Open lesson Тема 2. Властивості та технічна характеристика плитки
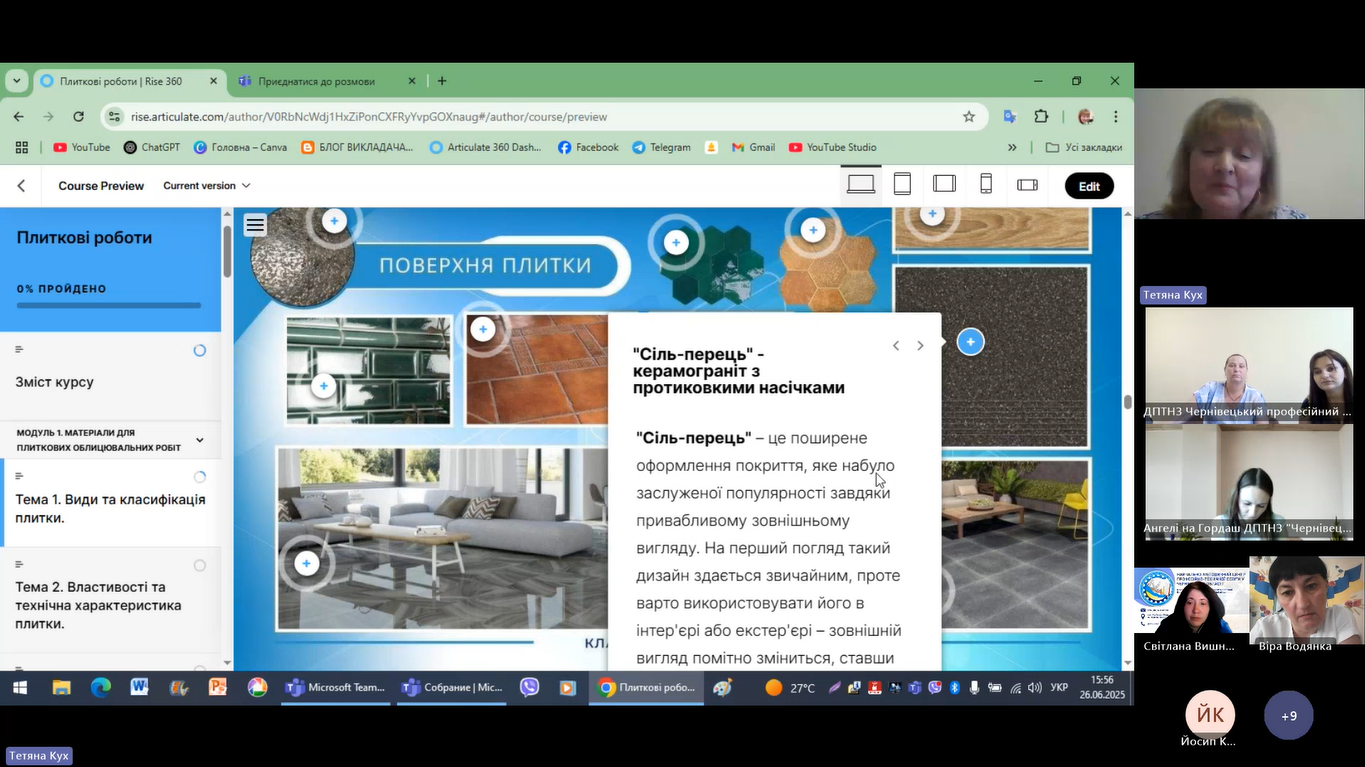 click(98, 605)
